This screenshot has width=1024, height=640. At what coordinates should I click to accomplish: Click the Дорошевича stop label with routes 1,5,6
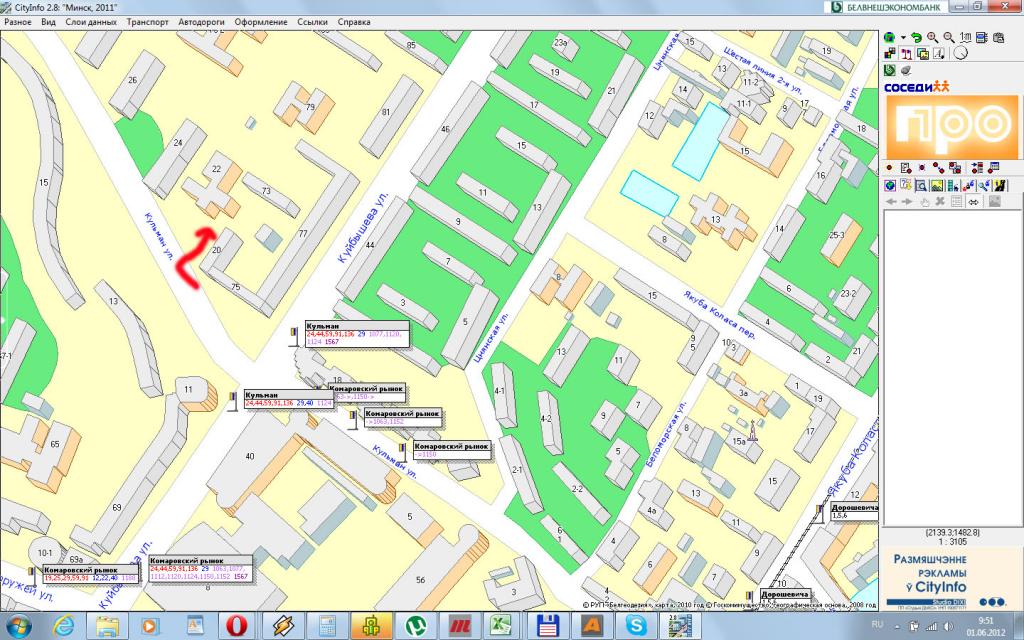(855, 511)
